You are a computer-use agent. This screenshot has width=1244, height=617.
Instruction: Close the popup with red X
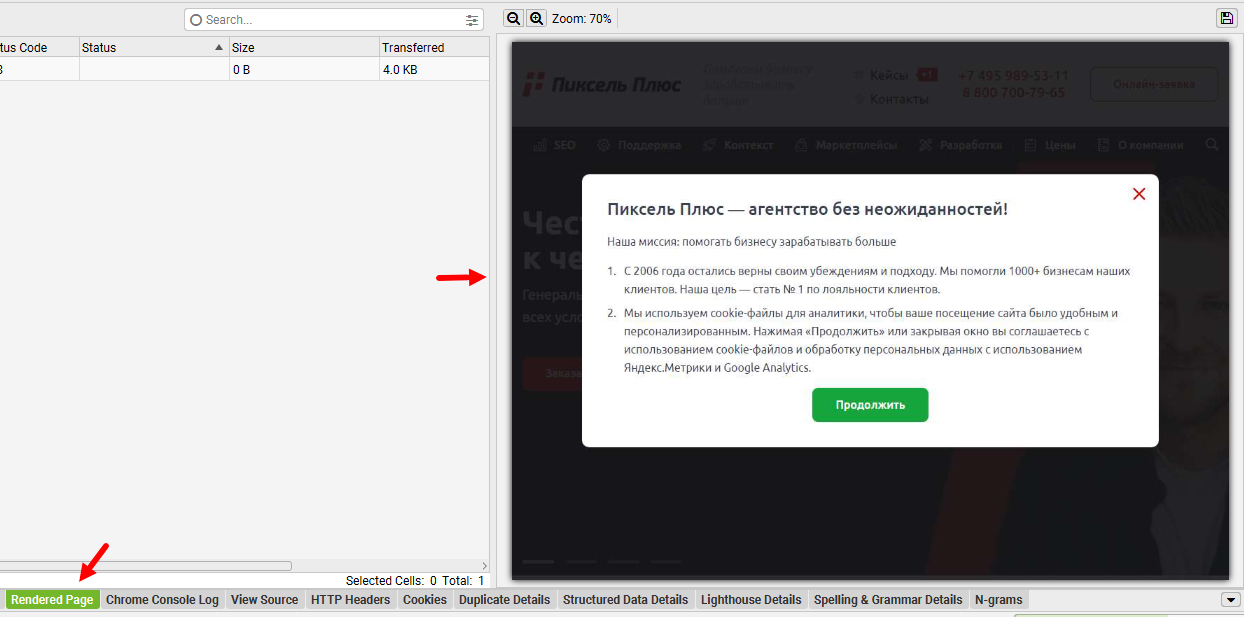(1138, 194)
